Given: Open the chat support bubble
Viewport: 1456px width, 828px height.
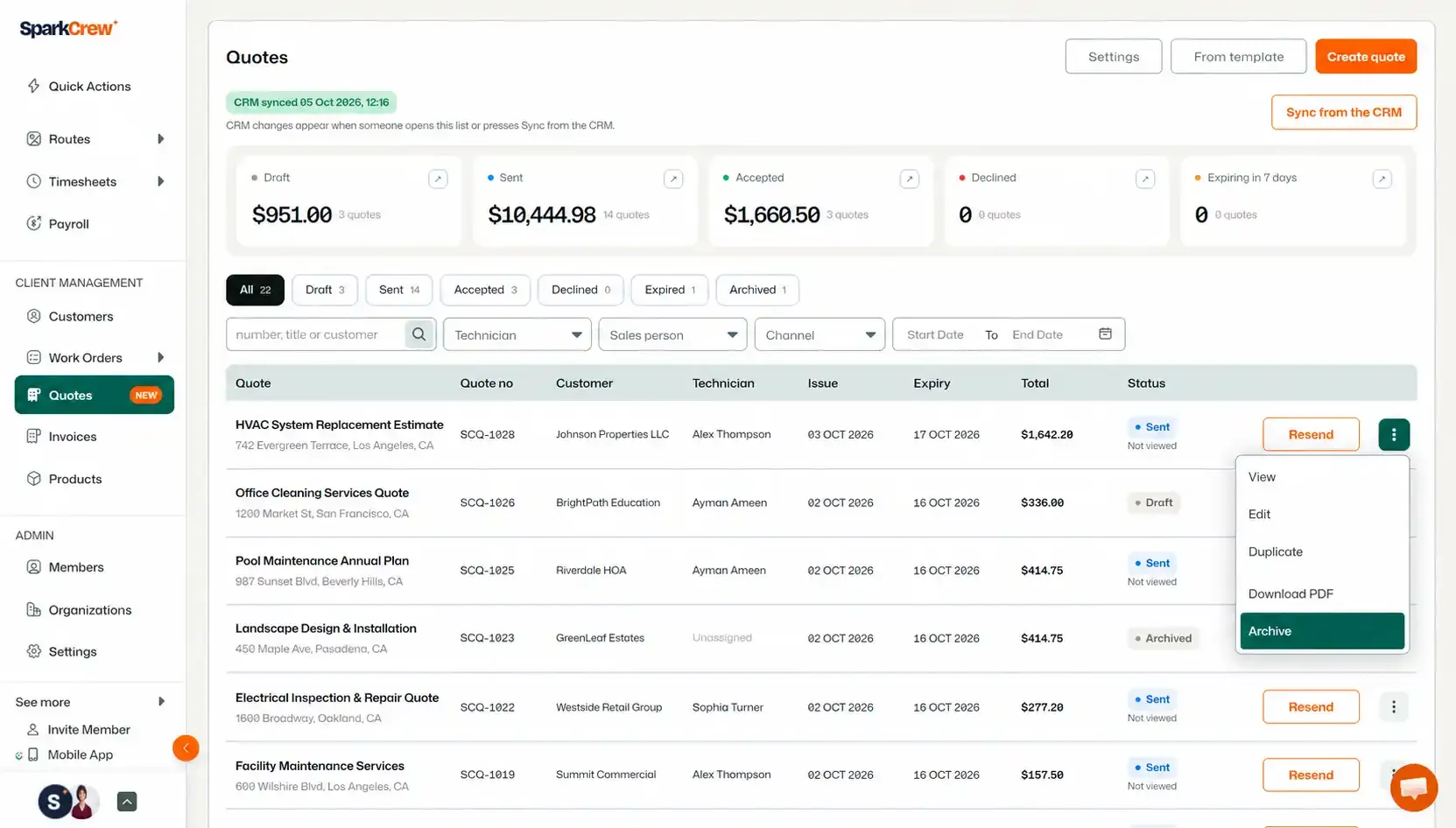Looking at the screenshot, I should [x=1414, y=788].
